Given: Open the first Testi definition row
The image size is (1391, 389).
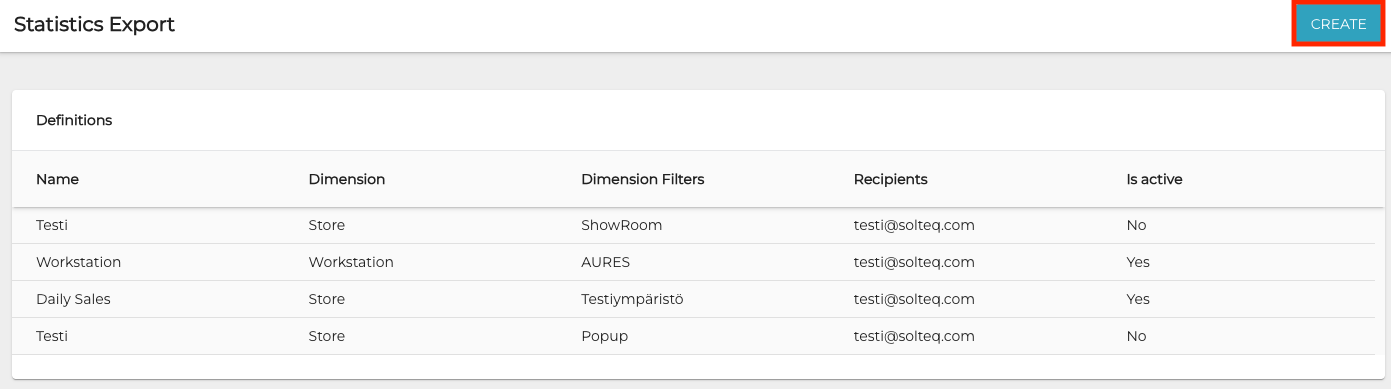Looking at the screenshot, I should point(694,225).
